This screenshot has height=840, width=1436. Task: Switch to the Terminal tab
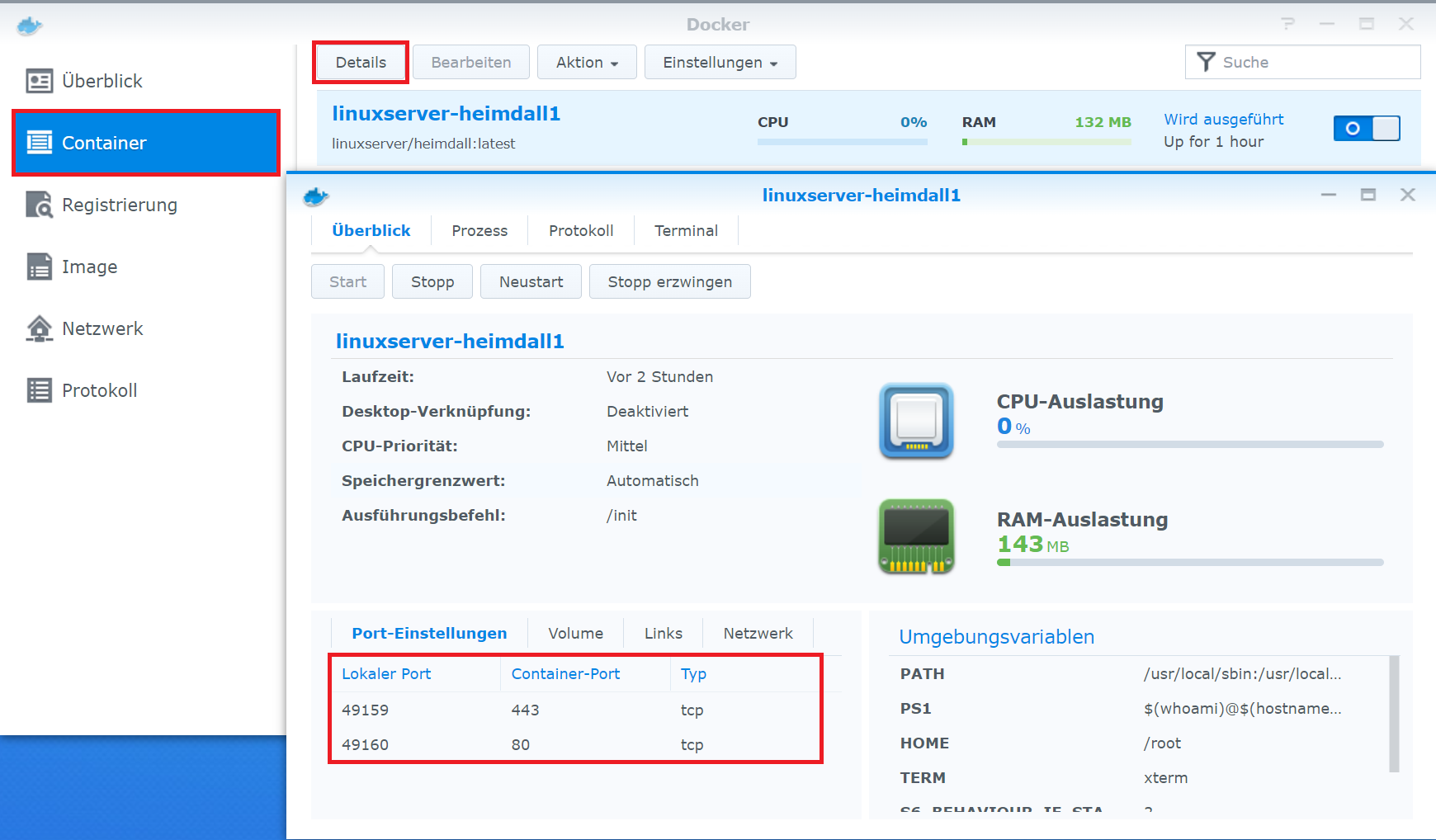686,230
